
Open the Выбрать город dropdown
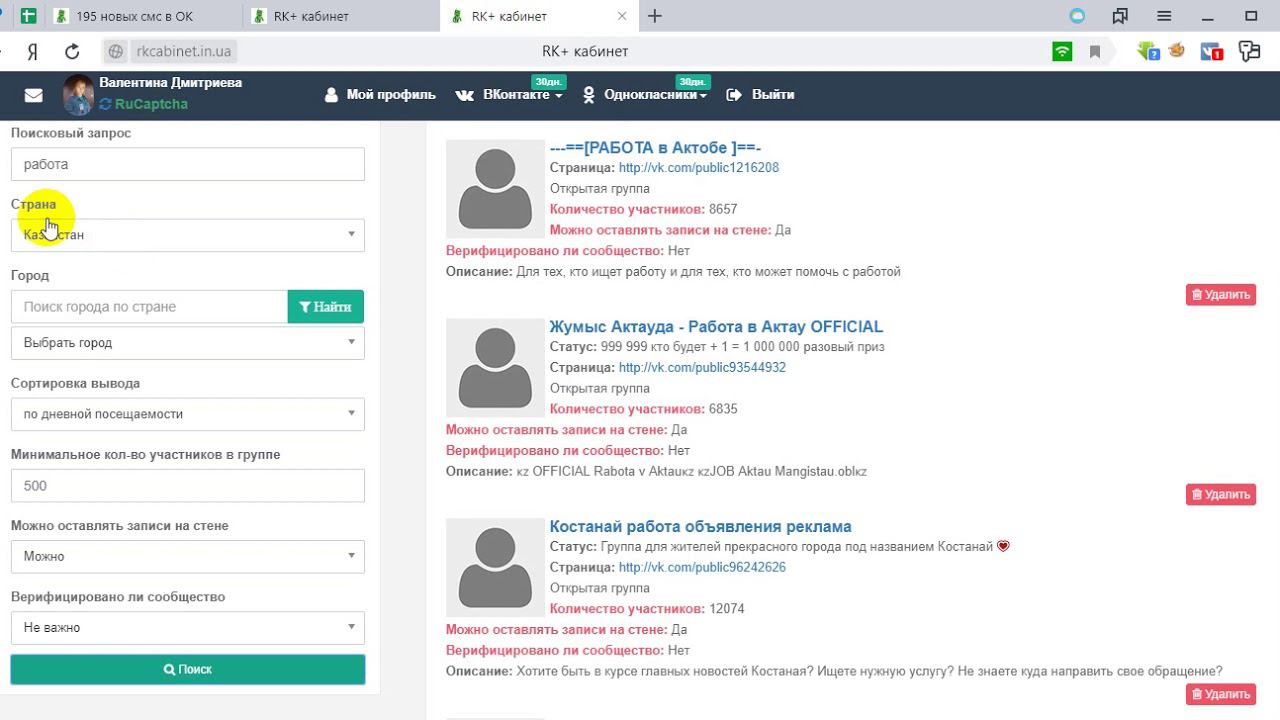coord(188,343)
